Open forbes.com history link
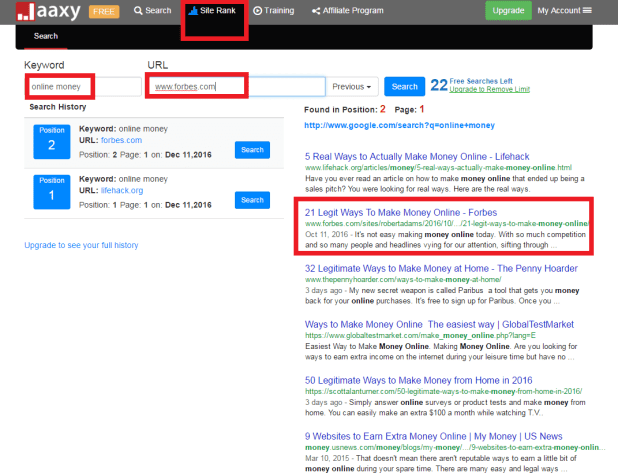Viewport: 618px width, 473px height. click(121, 140)
